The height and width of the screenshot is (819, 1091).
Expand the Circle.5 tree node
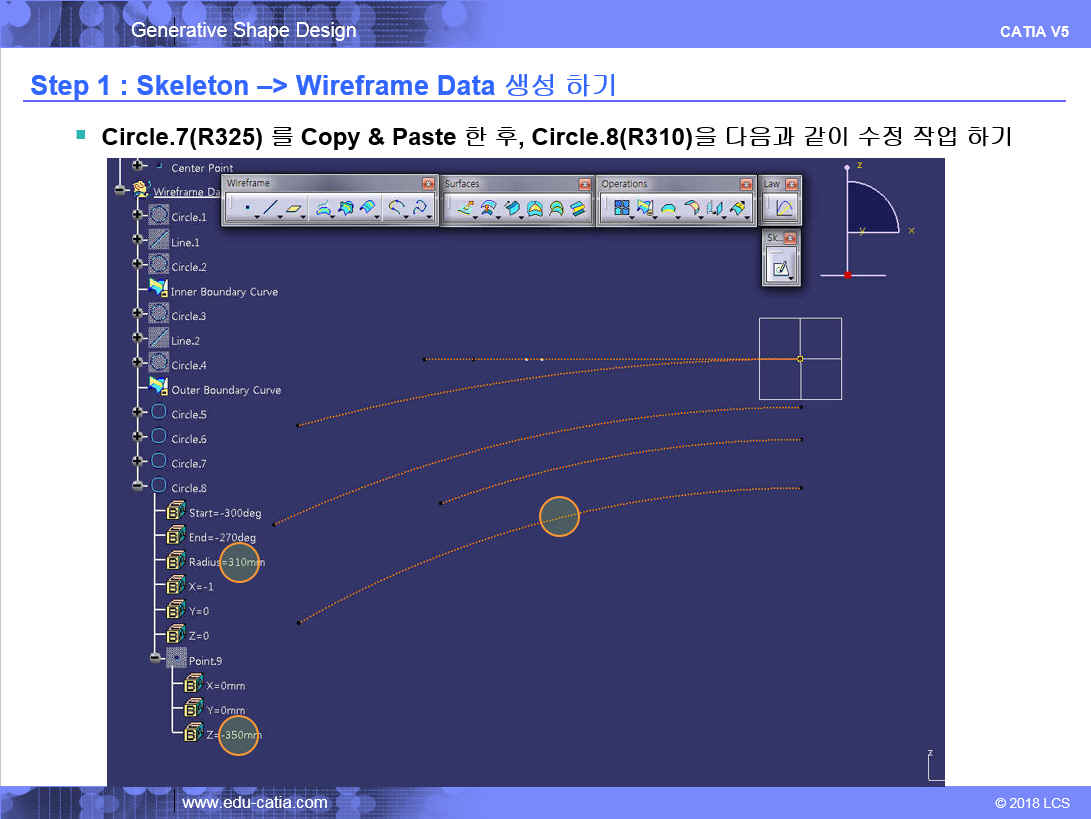138,413
